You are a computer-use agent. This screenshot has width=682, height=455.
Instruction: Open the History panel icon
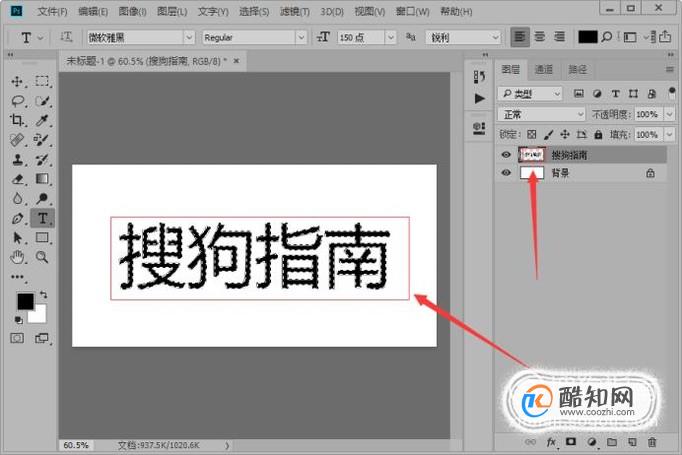click(x=479, y=77)
